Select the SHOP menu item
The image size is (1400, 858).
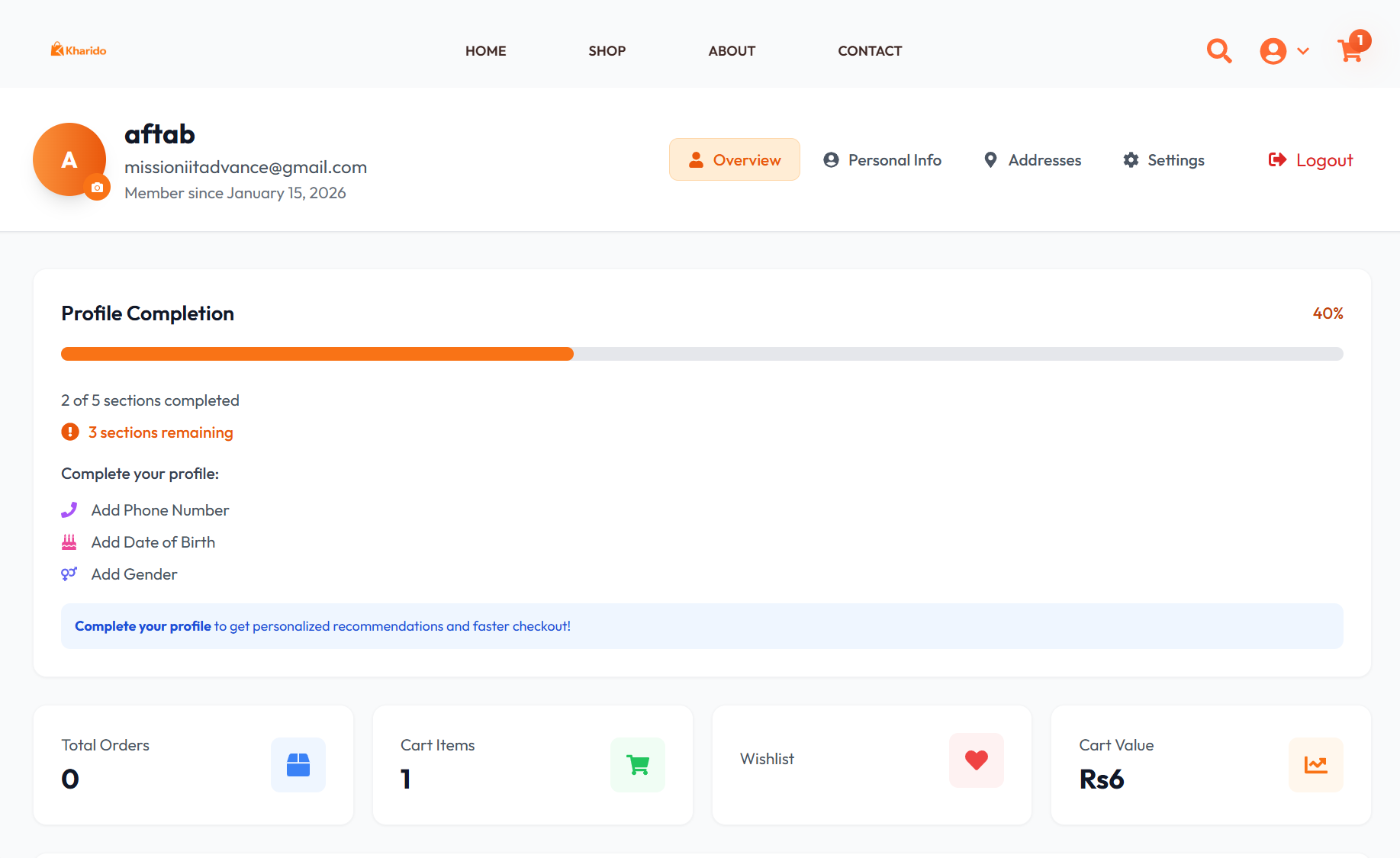pos(607,50)
